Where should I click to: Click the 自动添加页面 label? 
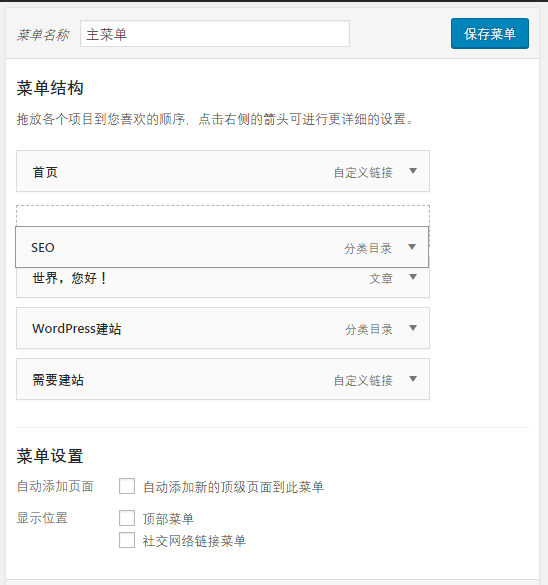click(x=55, y=487)
